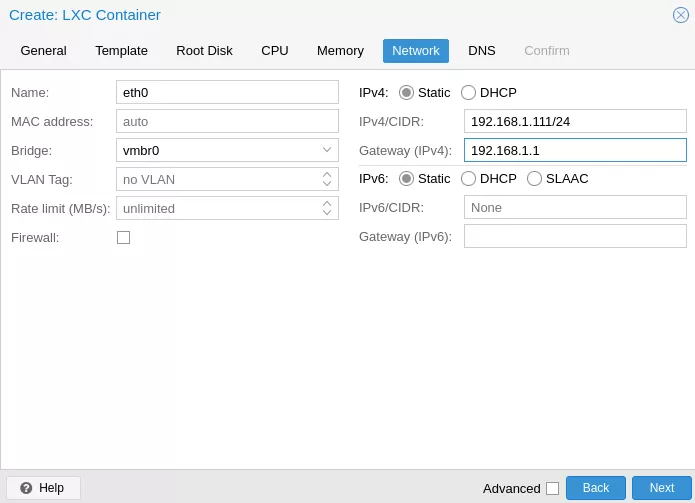Image resolution: width=695 pixels, height=503 pixels.
Task: Click the Next button
Action: pos(662,488)
